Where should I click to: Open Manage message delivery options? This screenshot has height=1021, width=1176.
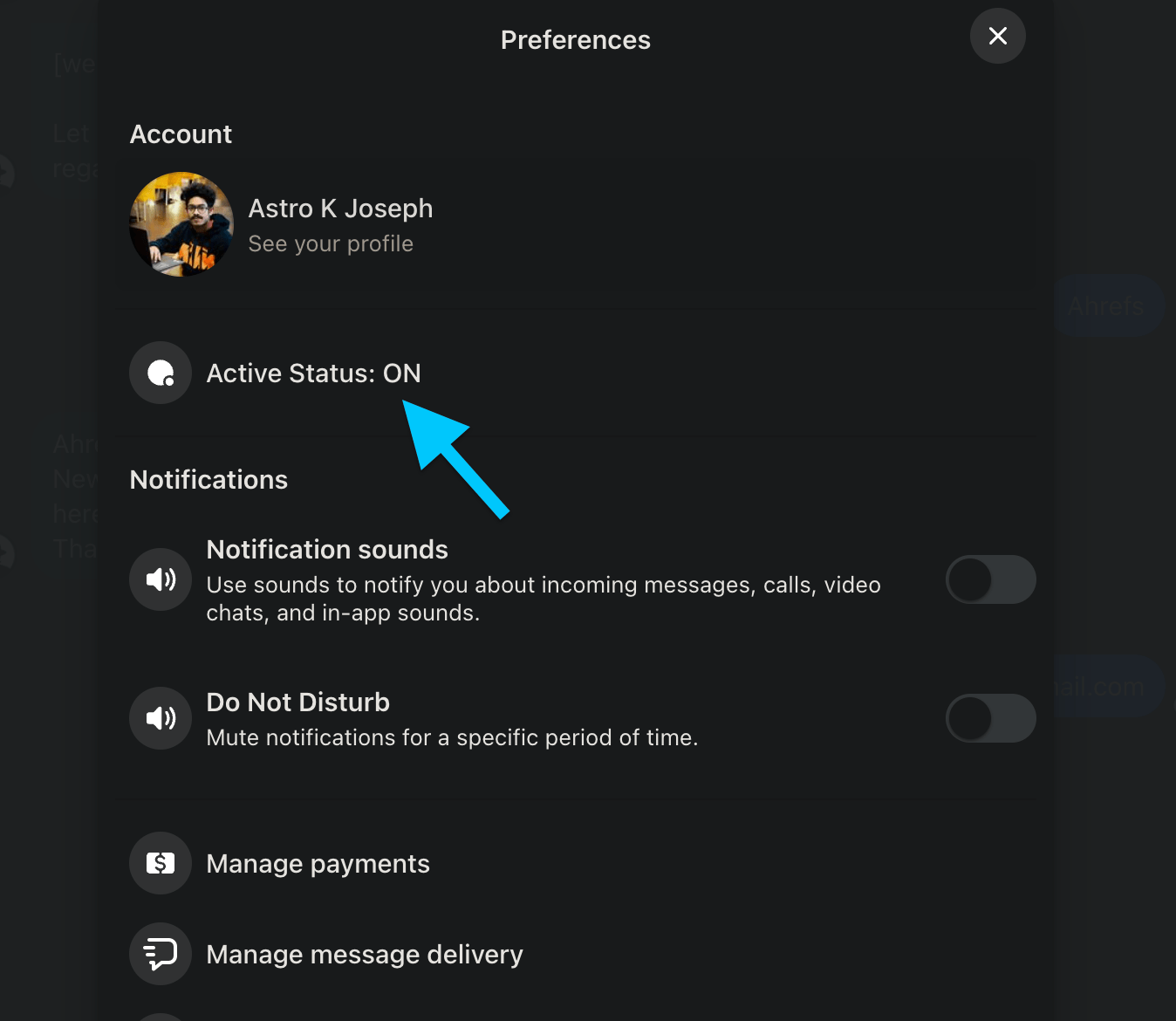(x=364, y=954)
